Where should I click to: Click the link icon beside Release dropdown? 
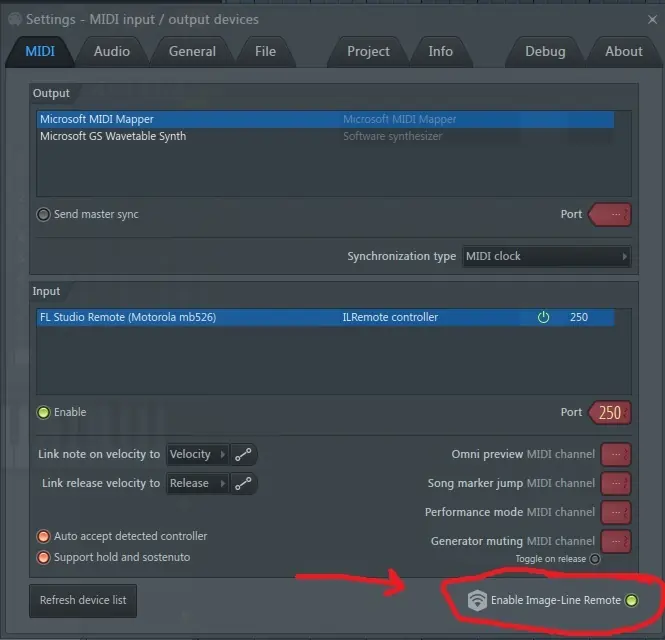point(243,483)
